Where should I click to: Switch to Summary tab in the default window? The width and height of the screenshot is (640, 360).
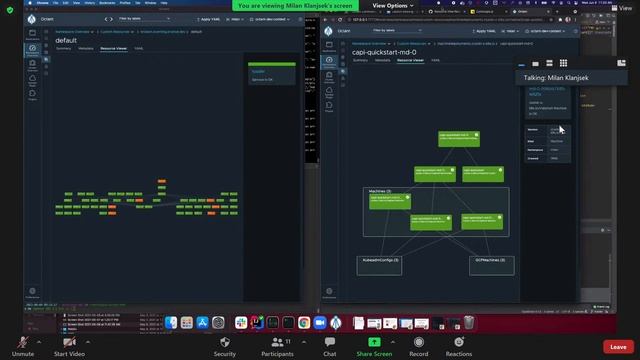click(x=64, y=49)
